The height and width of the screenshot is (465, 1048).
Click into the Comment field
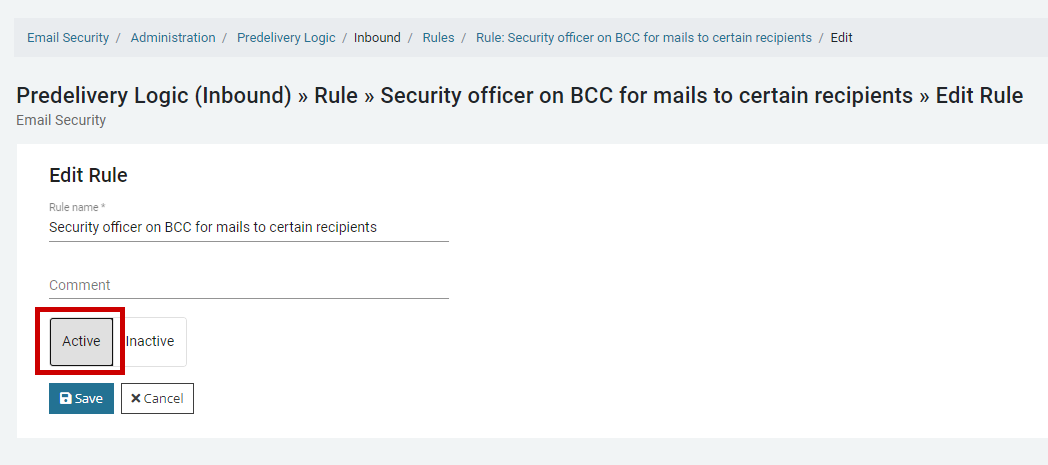(x=248, y=285)
